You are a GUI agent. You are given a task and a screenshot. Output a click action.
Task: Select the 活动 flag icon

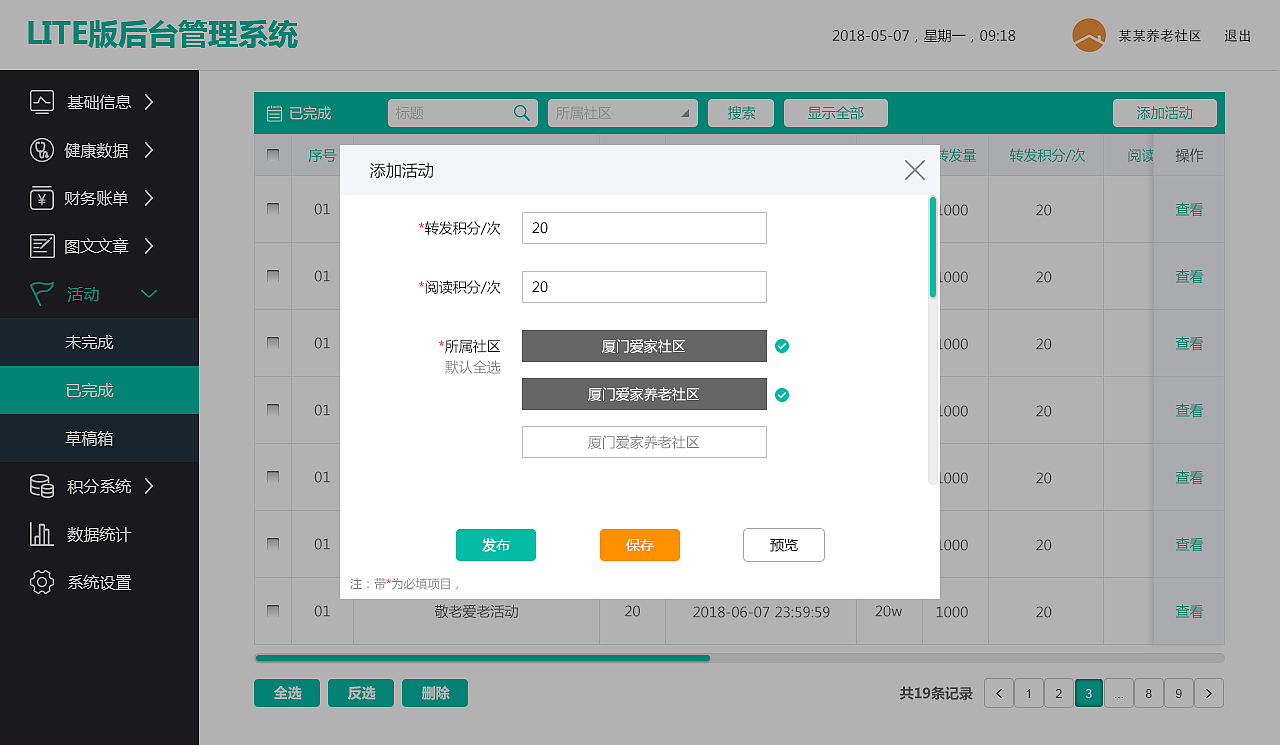click(40, 294)
